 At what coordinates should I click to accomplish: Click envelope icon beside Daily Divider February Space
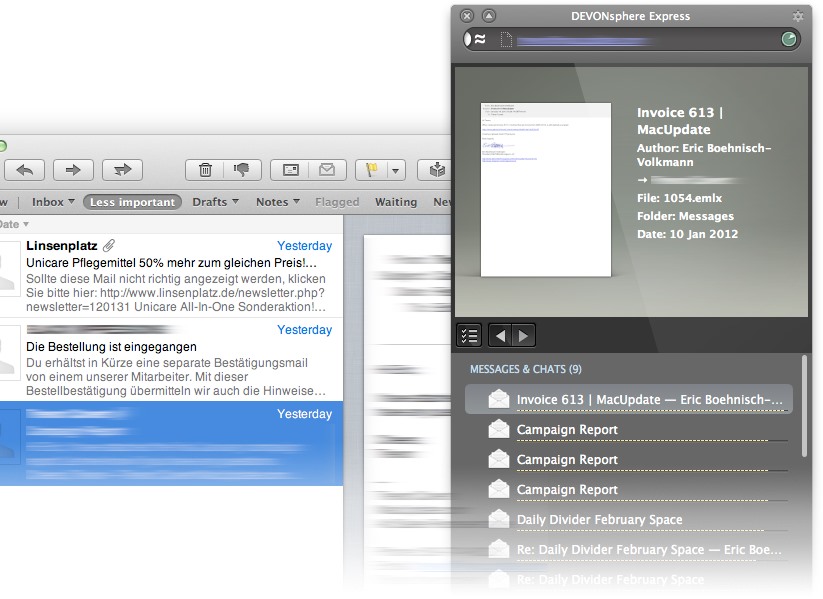pyautogui.click(x=499, y=519)
